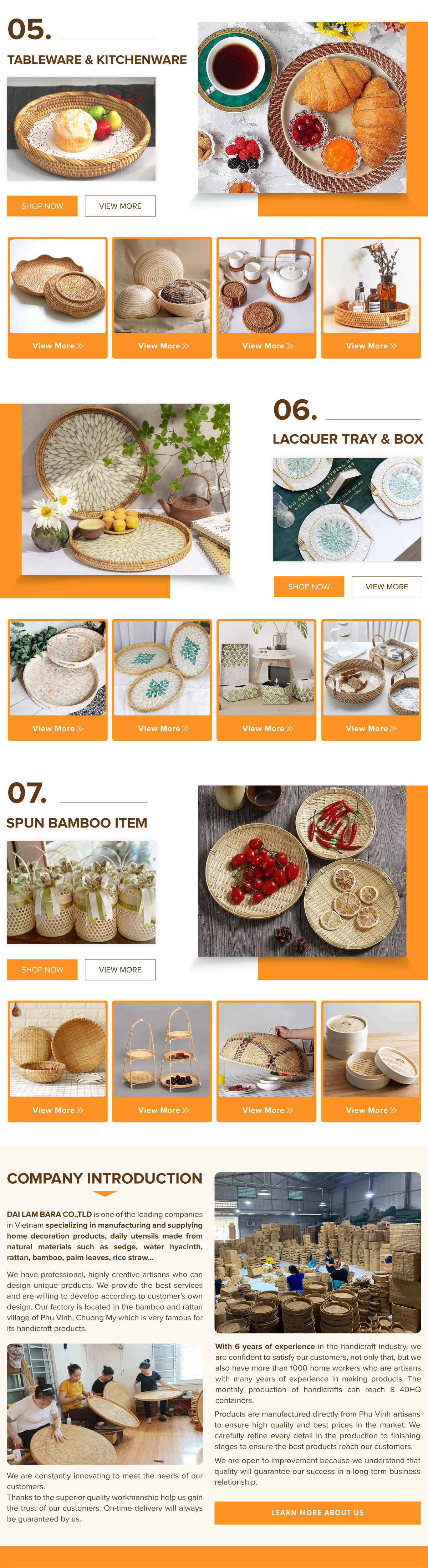Click Shop Now in Spun Bamboo Item section
The height and width of the screenshot is (1568, 428).
[x=42, y=970]
